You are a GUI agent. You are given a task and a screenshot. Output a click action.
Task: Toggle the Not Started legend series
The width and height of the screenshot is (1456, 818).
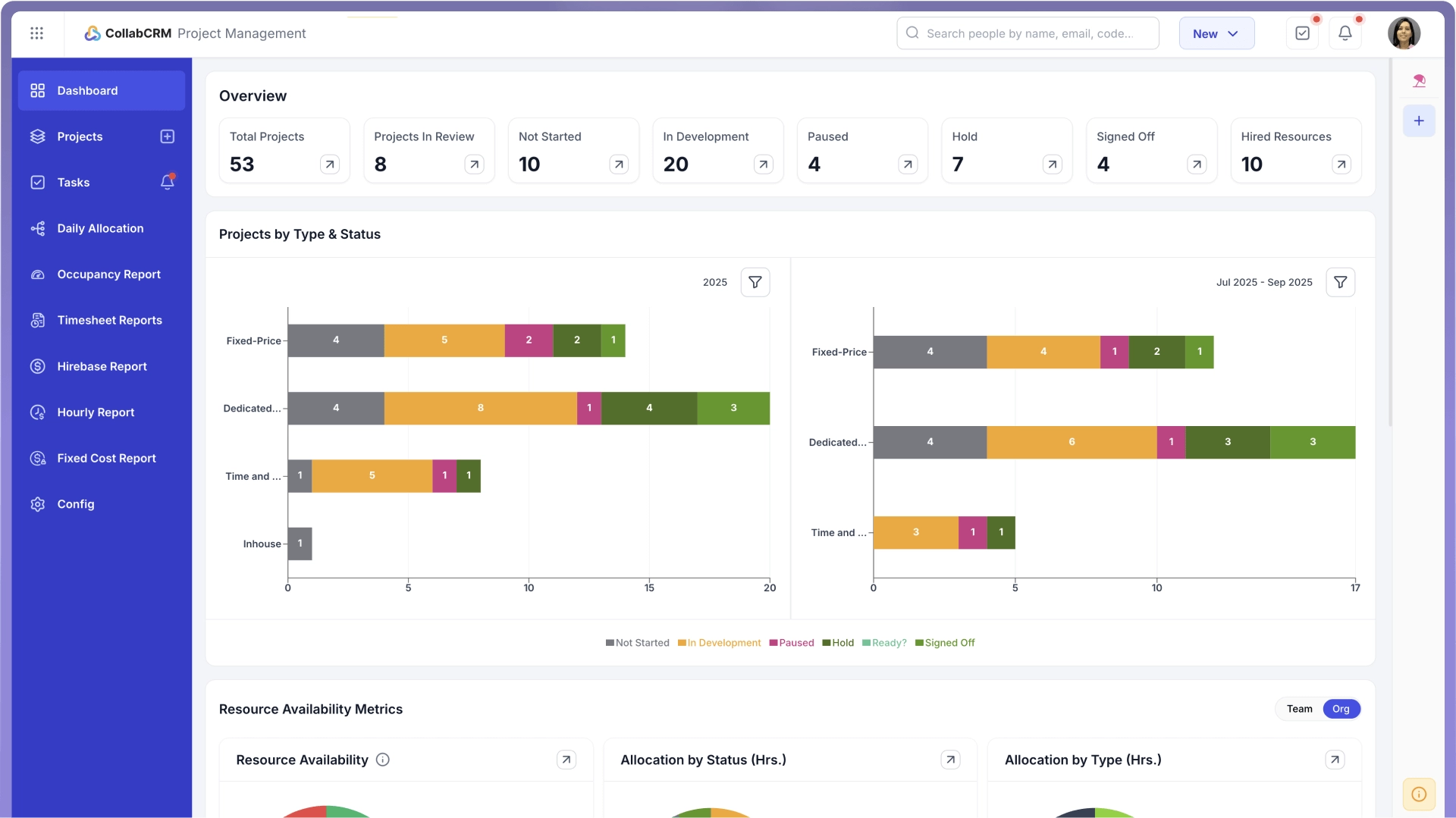pyautogui.click(x=637, y=643)
